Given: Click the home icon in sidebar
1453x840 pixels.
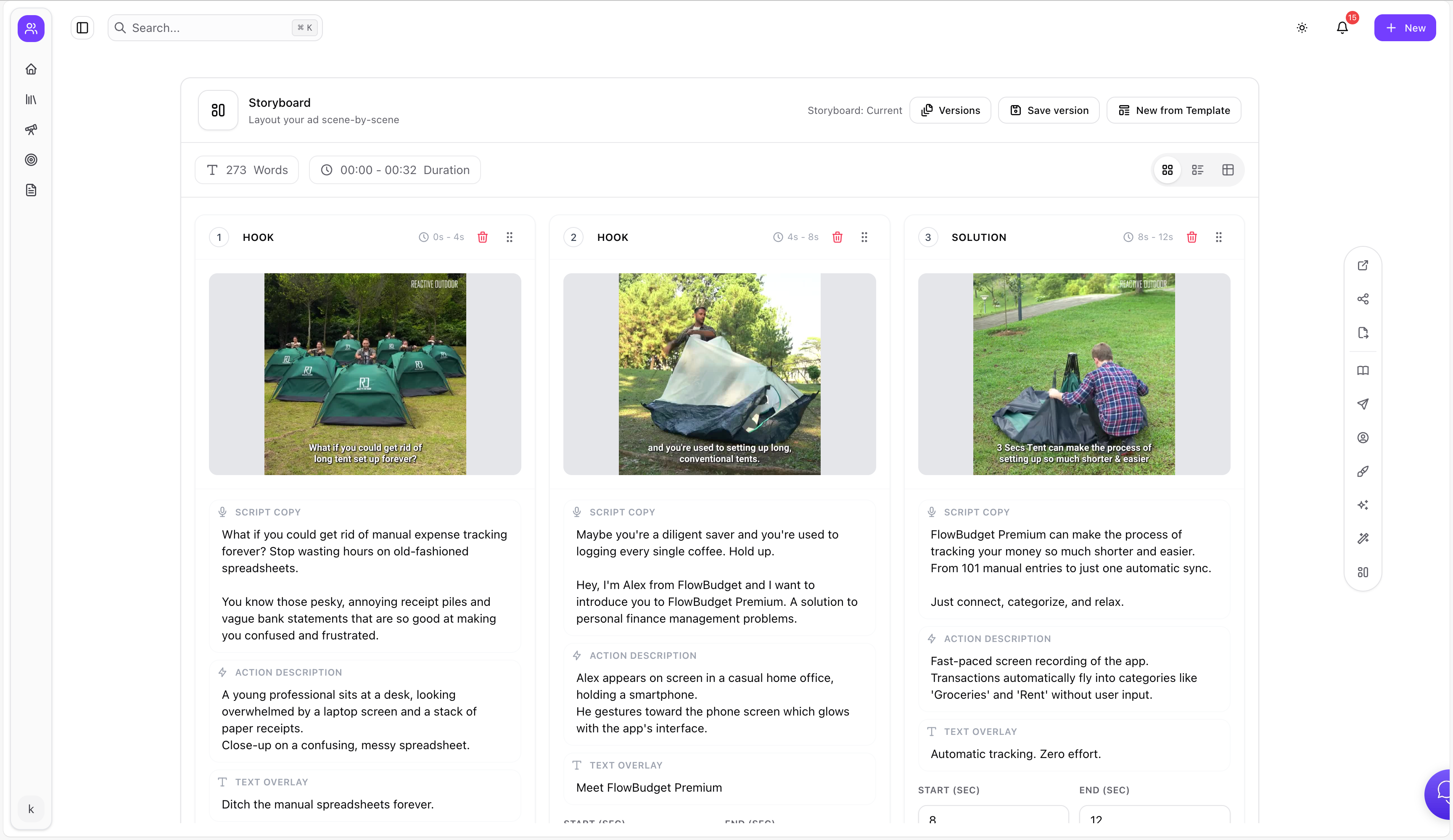Looking at the screenshot, I should (31, 69).
